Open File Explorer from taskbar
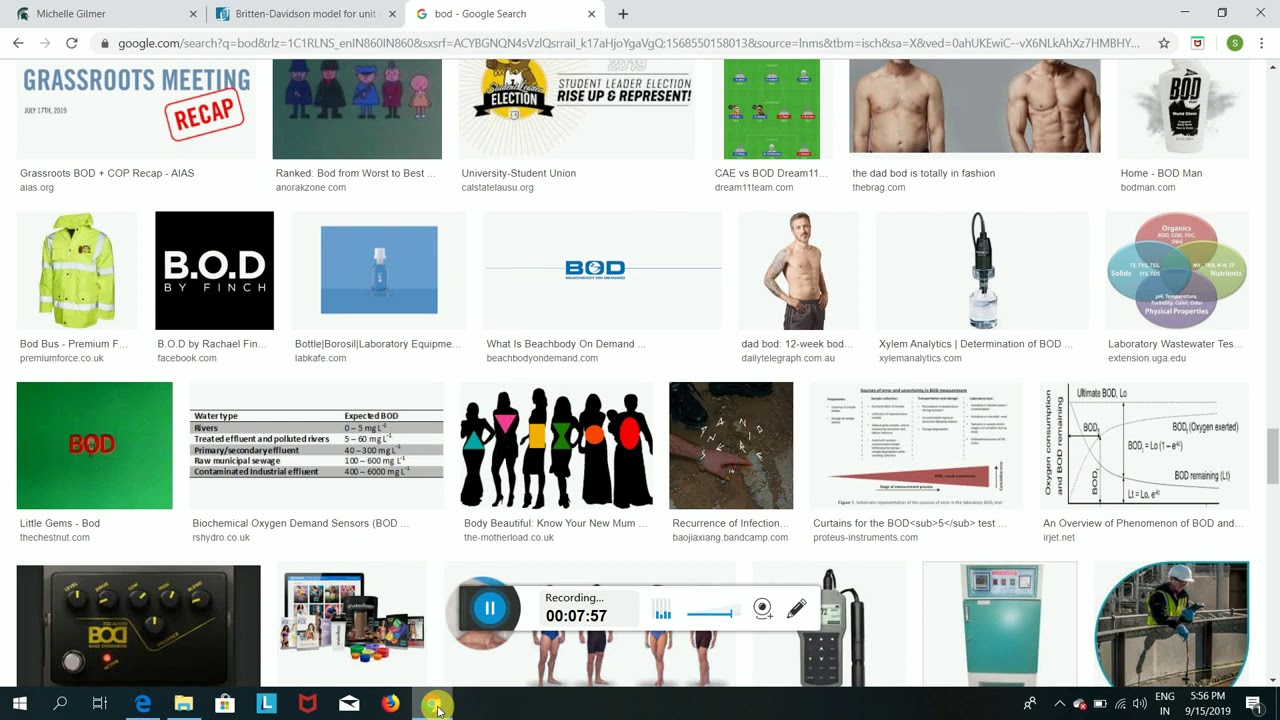Image resolution: width=1280 pixels, height=720 pixels. pyautogui.click(x=184, y=704)
